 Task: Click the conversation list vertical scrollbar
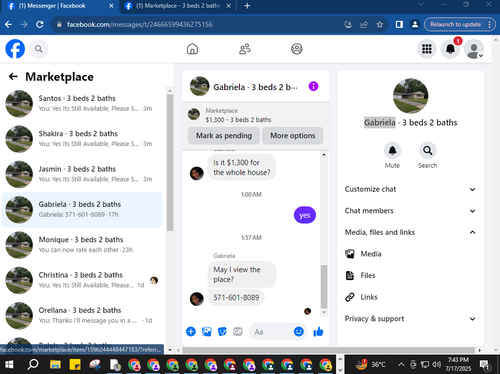pyautogui.click(x=170, y=163)
